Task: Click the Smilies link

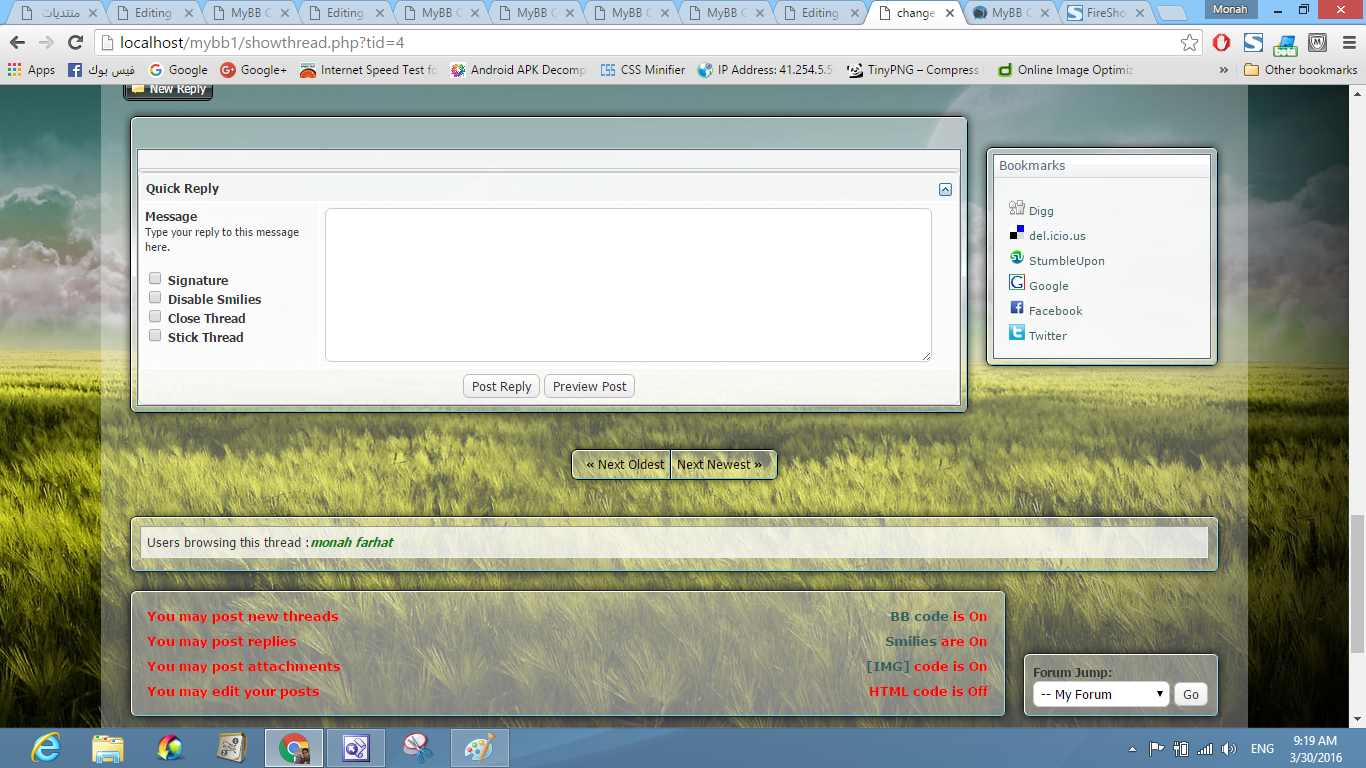Action: click(x=912, y=642)
